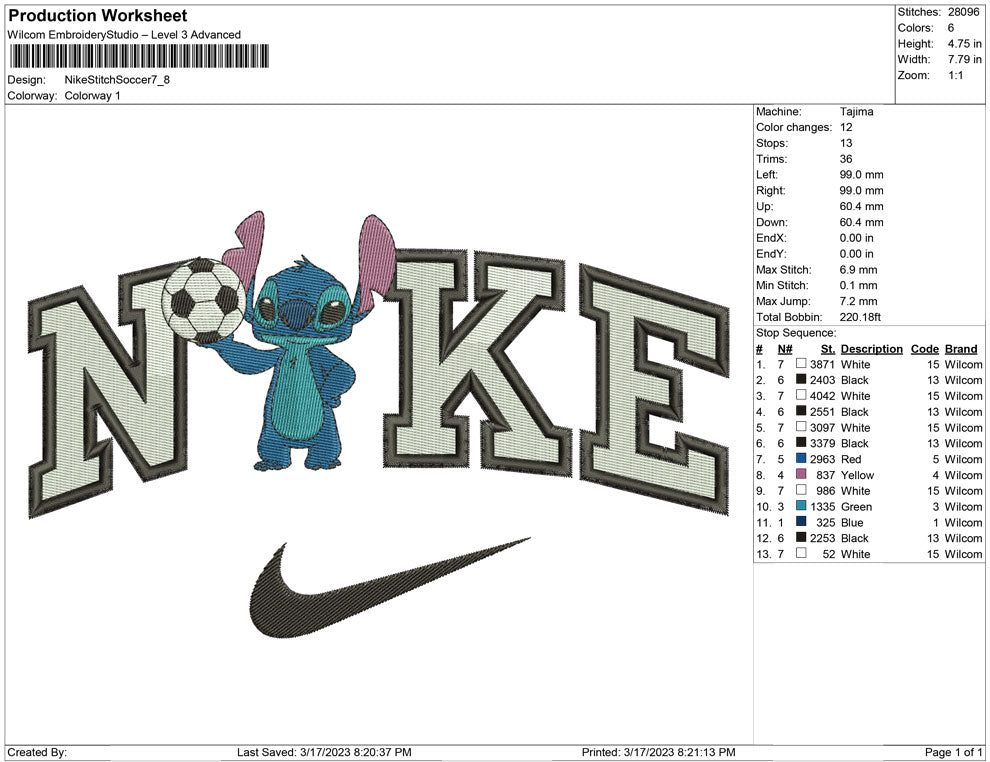
Task: Click the barcode below the Wilcom heading
Action: click(x=138, y=56)
